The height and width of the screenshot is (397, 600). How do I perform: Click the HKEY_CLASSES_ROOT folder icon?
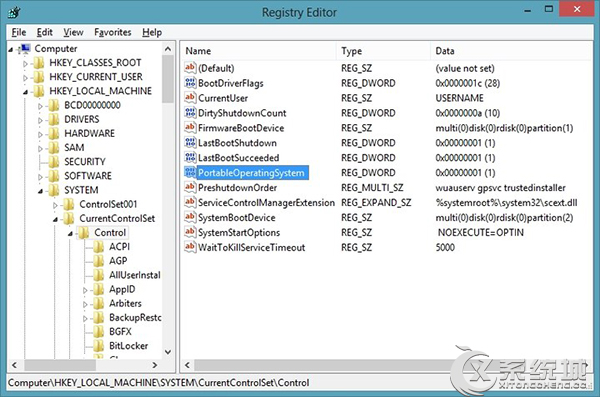39,63
